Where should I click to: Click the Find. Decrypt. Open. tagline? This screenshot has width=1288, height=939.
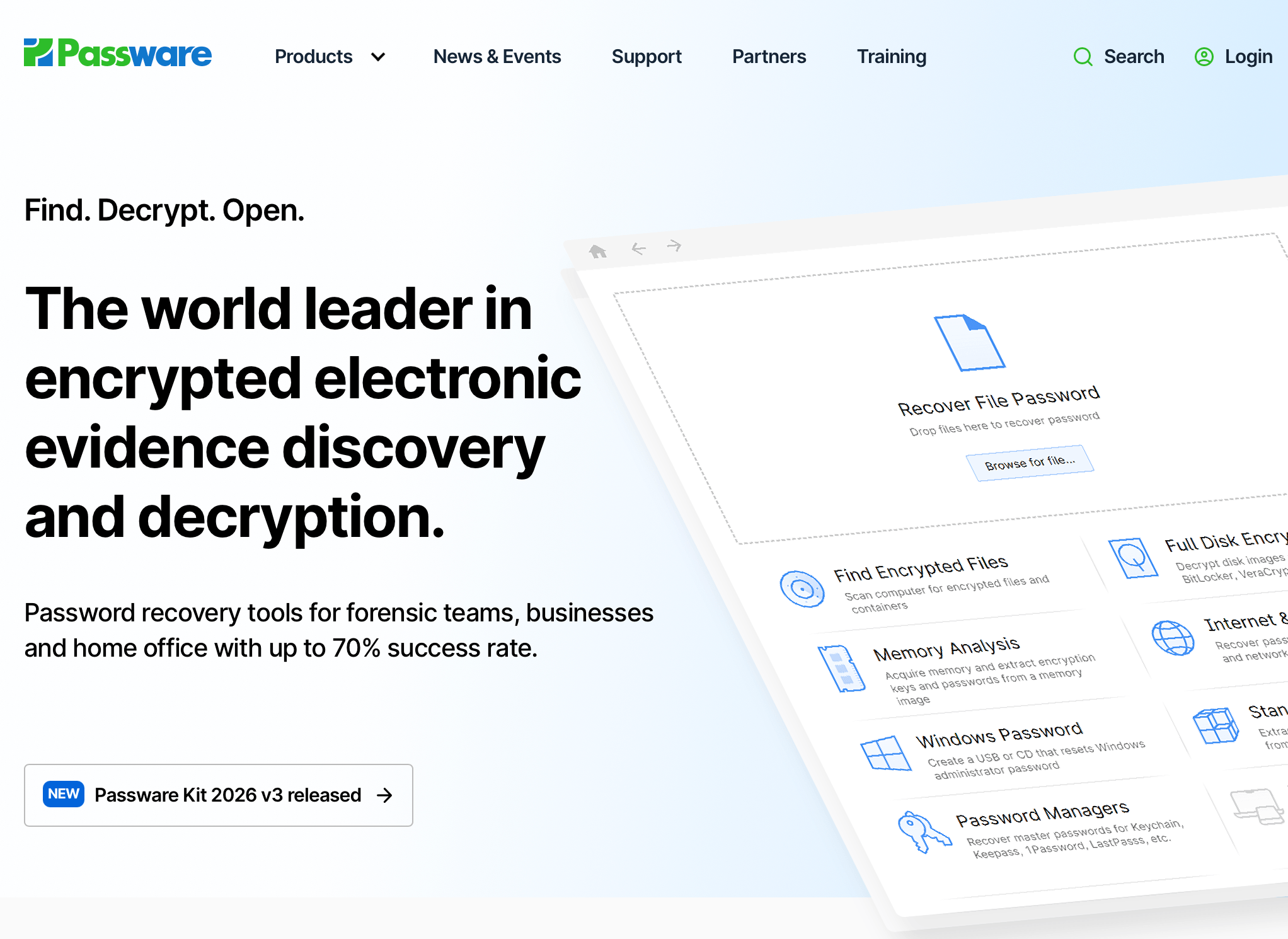click(x=164, y=210)
